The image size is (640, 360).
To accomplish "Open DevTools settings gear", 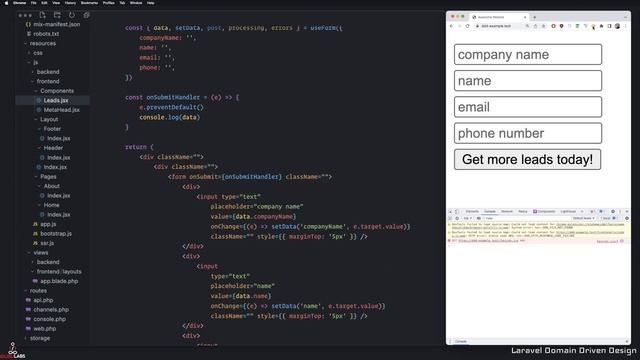I will point(613,211).
